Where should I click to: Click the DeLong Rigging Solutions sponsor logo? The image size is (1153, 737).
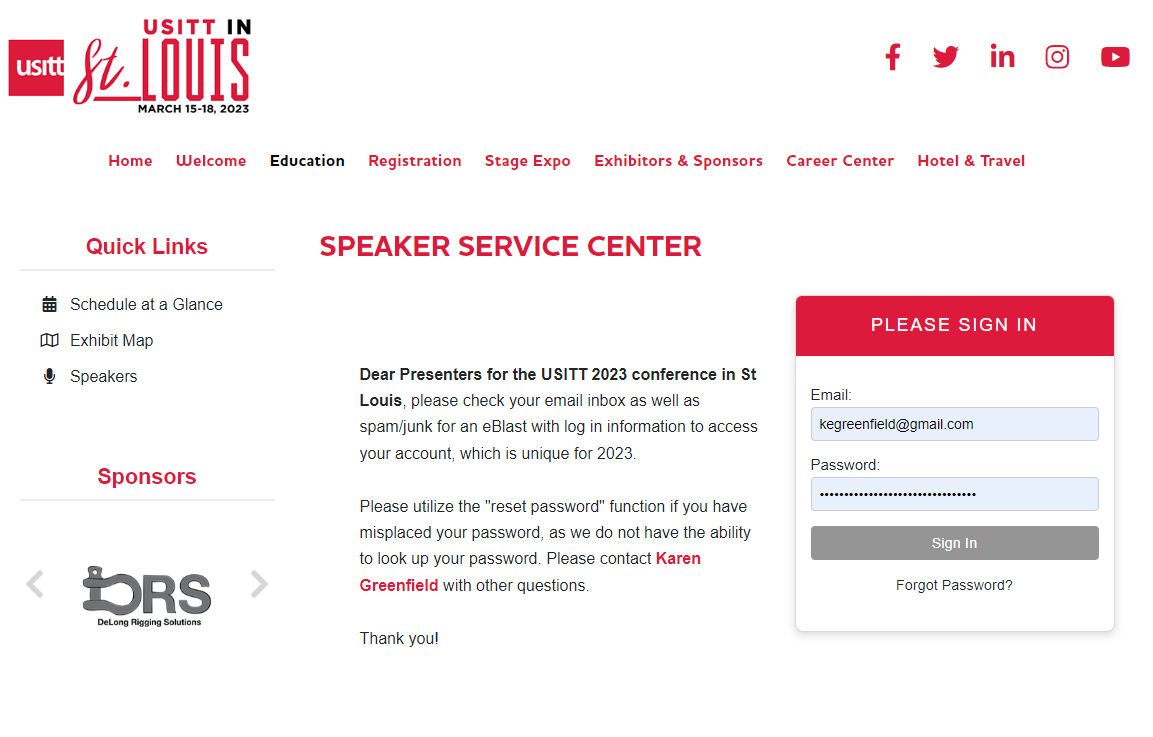point(147,596)
